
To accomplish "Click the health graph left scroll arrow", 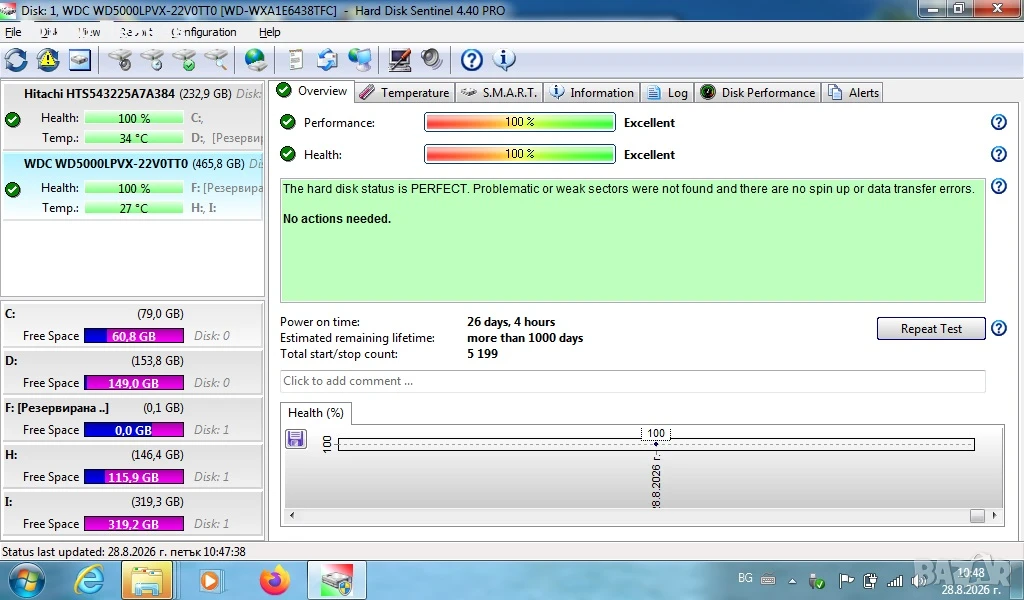I will pos(292,515).
